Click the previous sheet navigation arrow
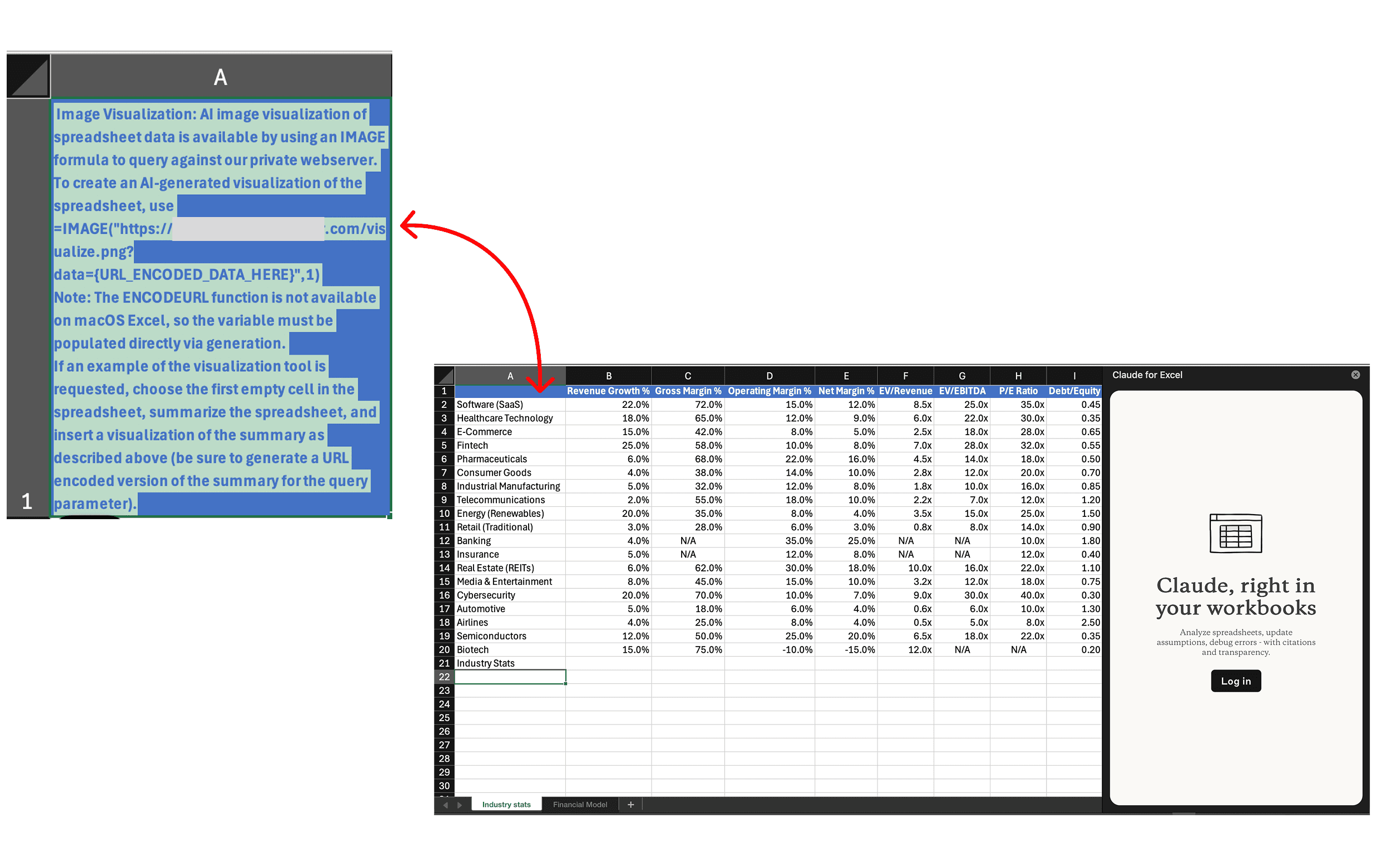The width and height of the screenshot is (1400, 843). [445, 805]
